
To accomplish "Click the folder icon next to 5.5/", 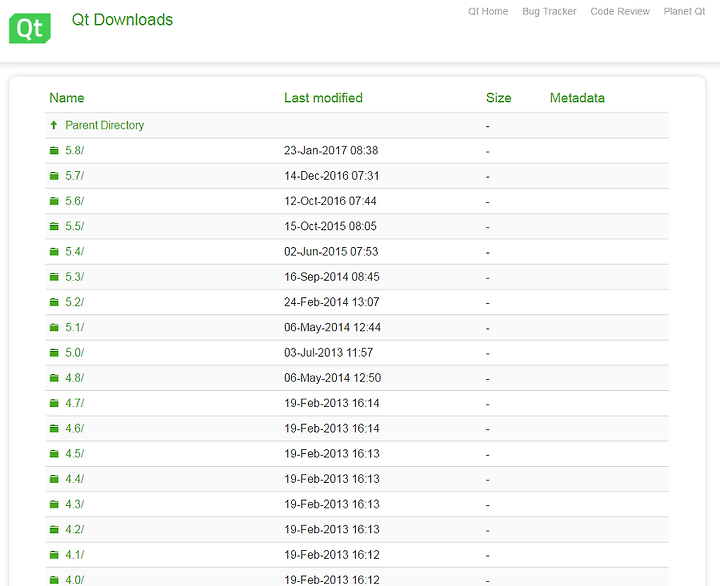I will click(54, 226).
